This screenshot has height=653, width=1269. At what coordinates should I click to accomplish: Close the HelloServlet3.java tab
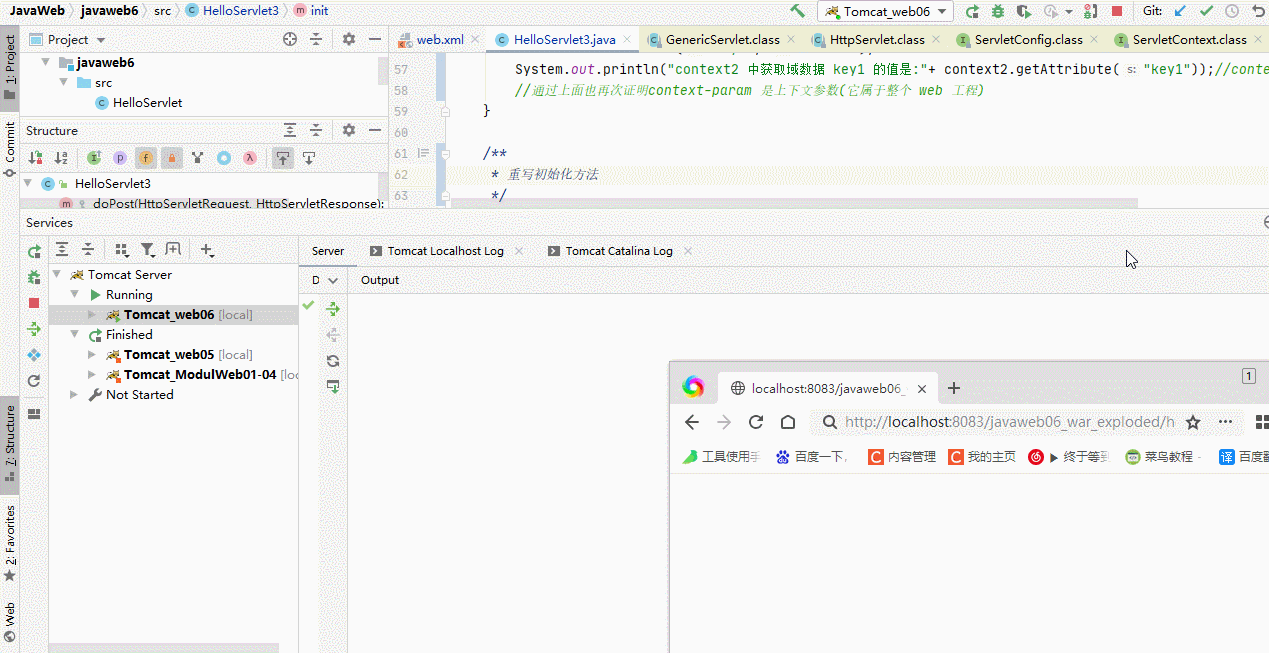[630, 40]
